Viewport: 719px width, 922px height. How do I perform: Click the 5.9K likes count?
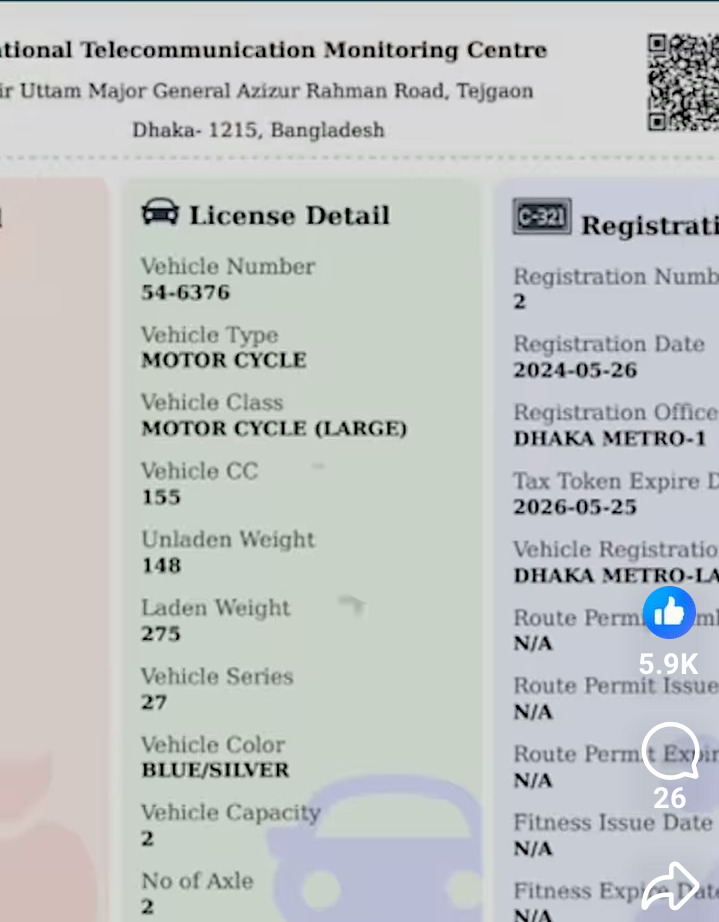669,664
